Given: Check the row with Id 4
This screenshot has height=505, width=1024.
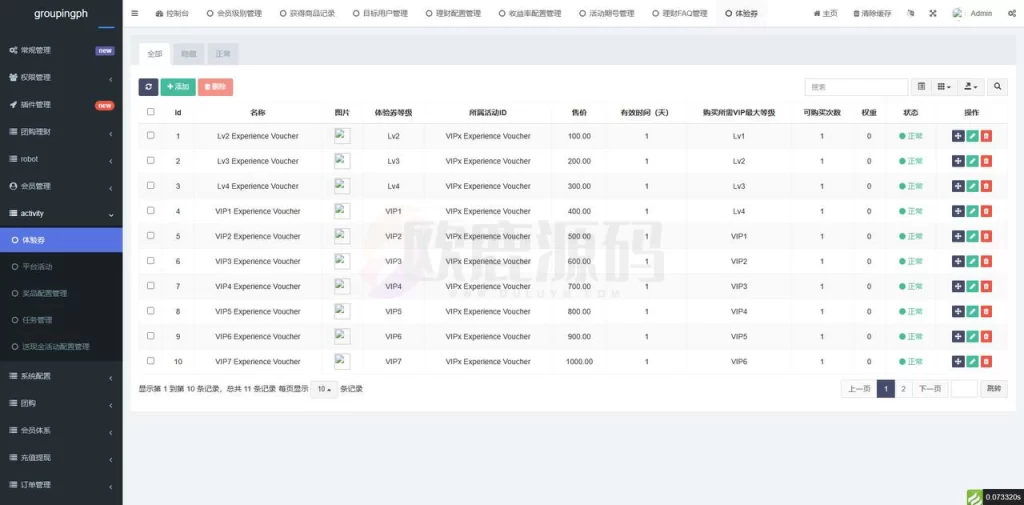Looking at the screenshot, I should [151, 210].
